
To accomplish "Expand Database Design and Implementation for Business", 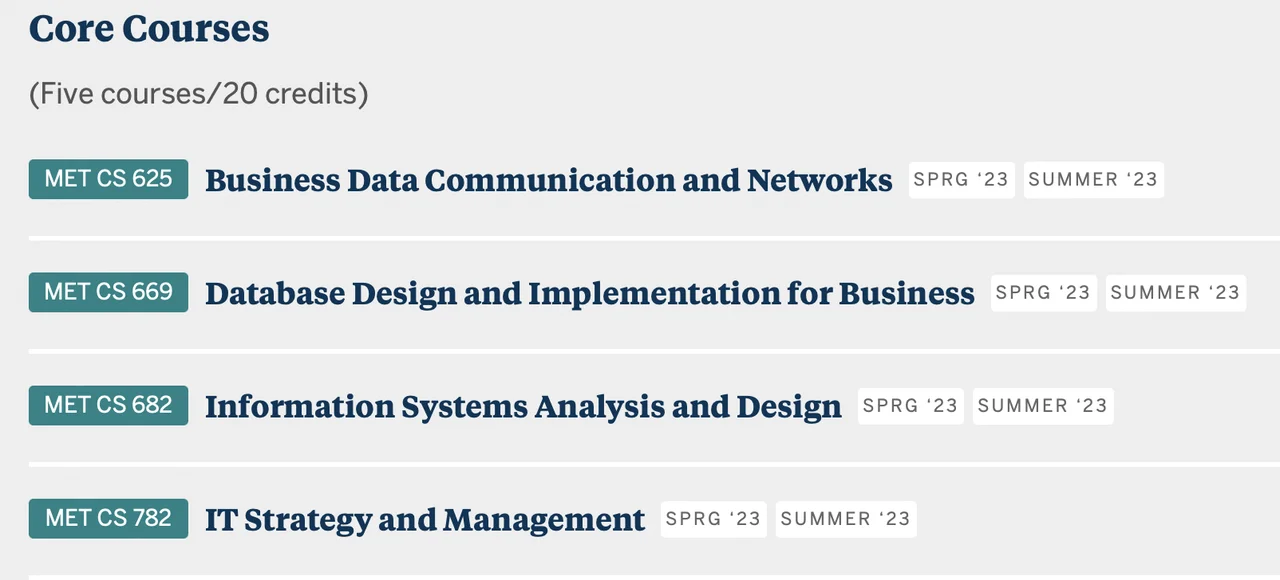I will 589,293.
